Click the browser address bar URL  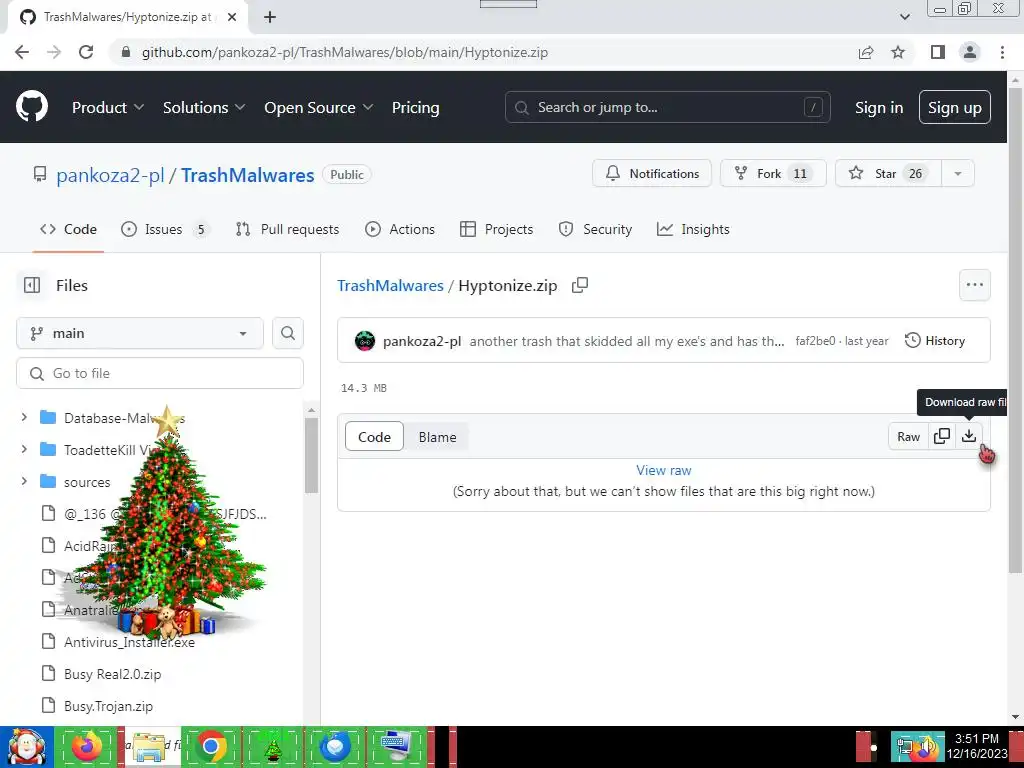[345, 52]
